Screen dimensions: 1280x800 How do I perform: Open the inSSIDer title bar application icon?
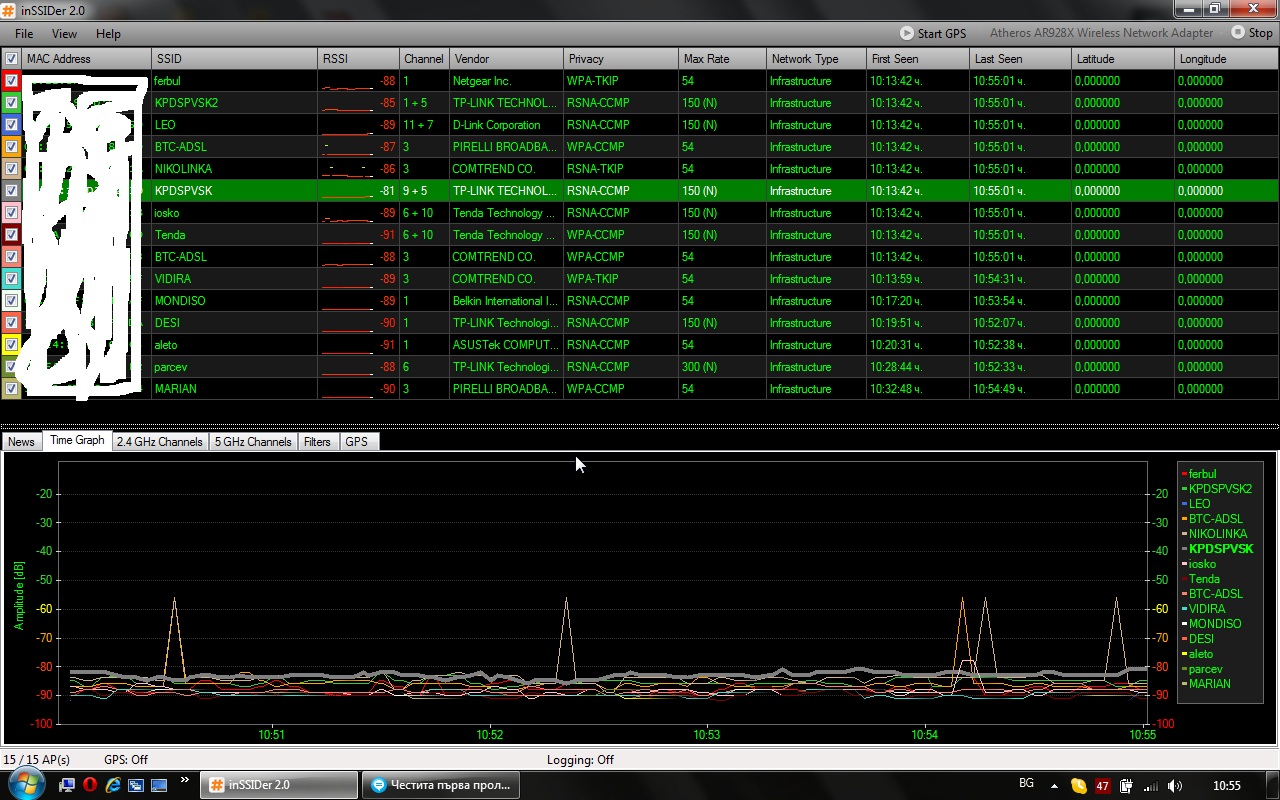(10, 9)
